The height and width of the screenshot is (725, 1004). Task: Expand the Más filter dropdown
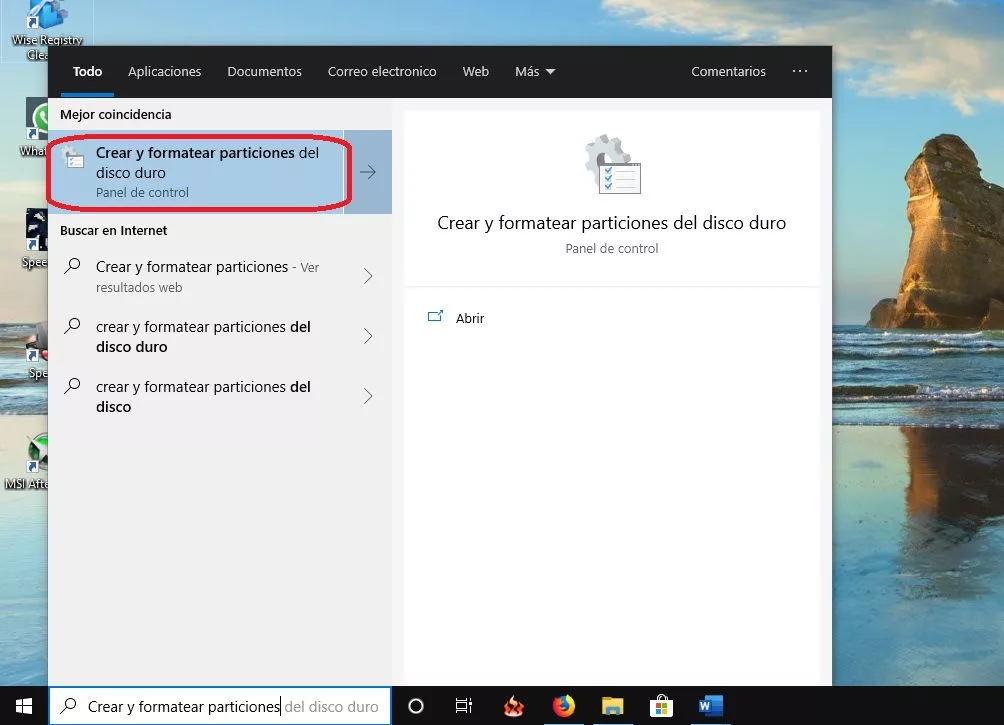tap(535, 72)
